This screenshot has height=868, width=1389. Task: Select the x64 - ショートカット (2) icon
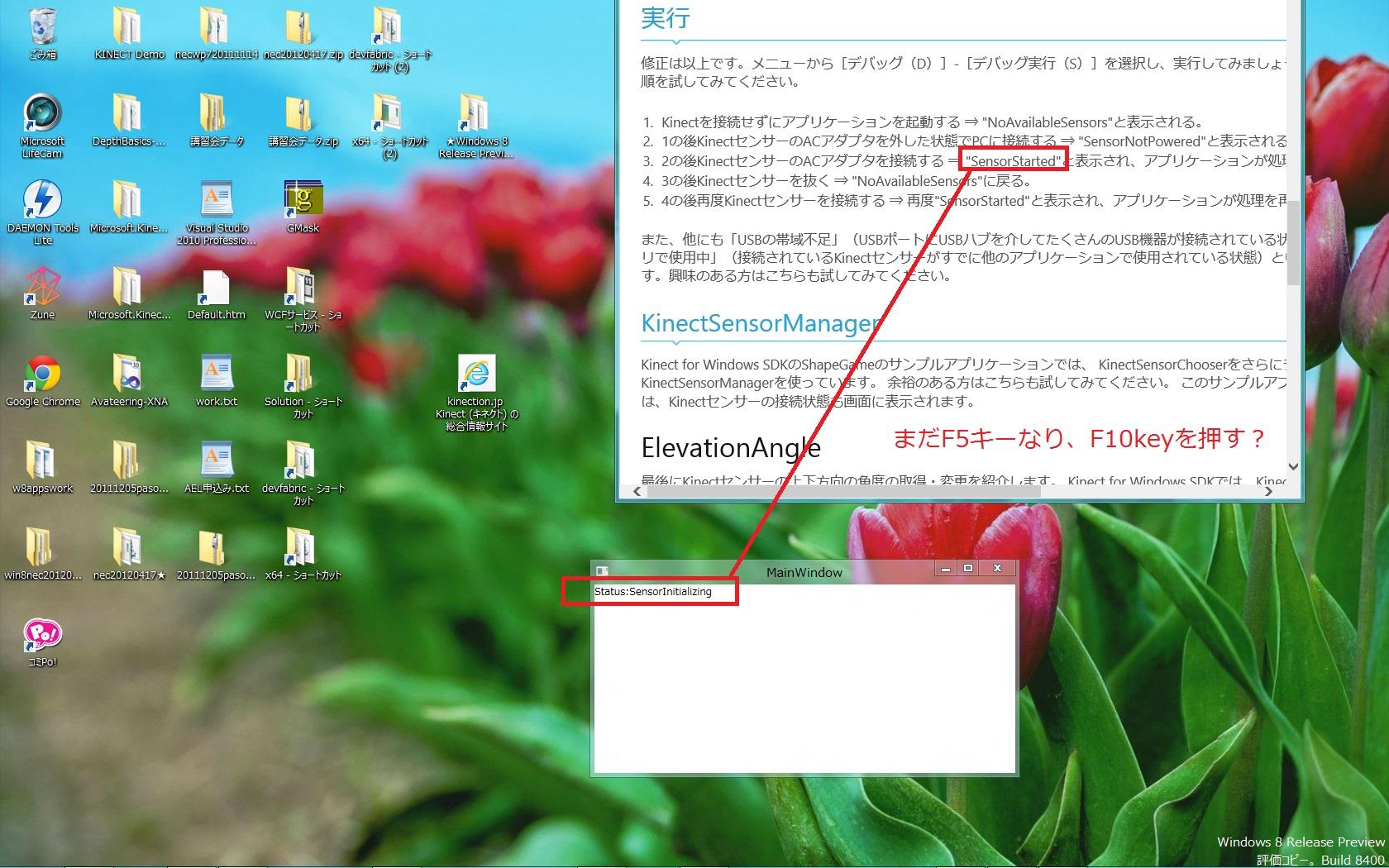coord(389,126)
